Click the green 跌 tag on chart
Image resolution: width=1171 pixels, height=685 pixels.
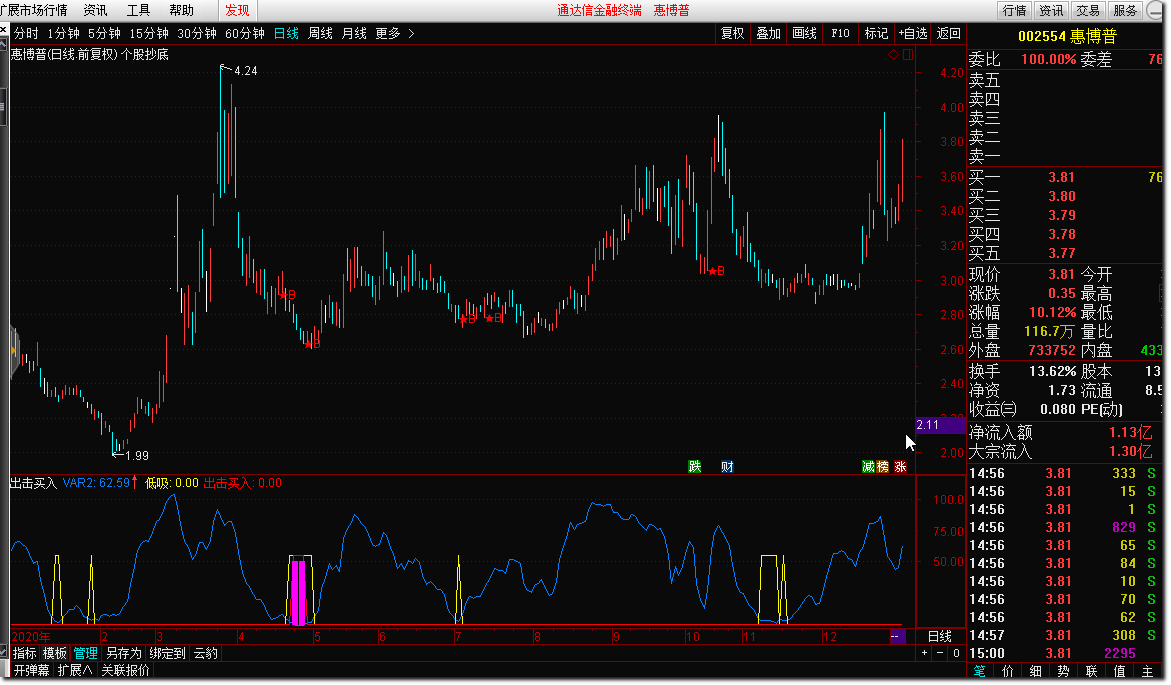(695, 467)
